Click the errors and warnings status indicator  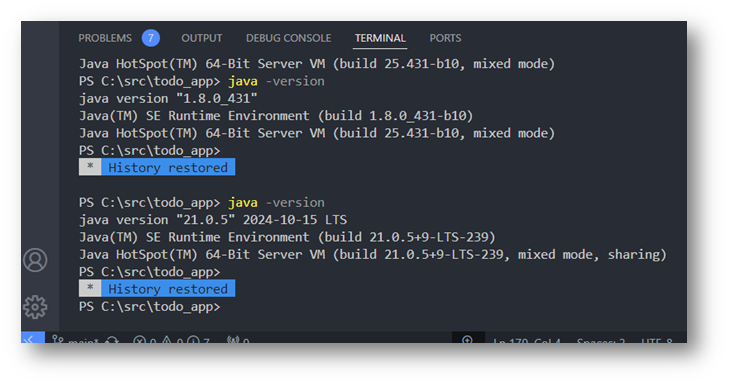pos(171,340)
